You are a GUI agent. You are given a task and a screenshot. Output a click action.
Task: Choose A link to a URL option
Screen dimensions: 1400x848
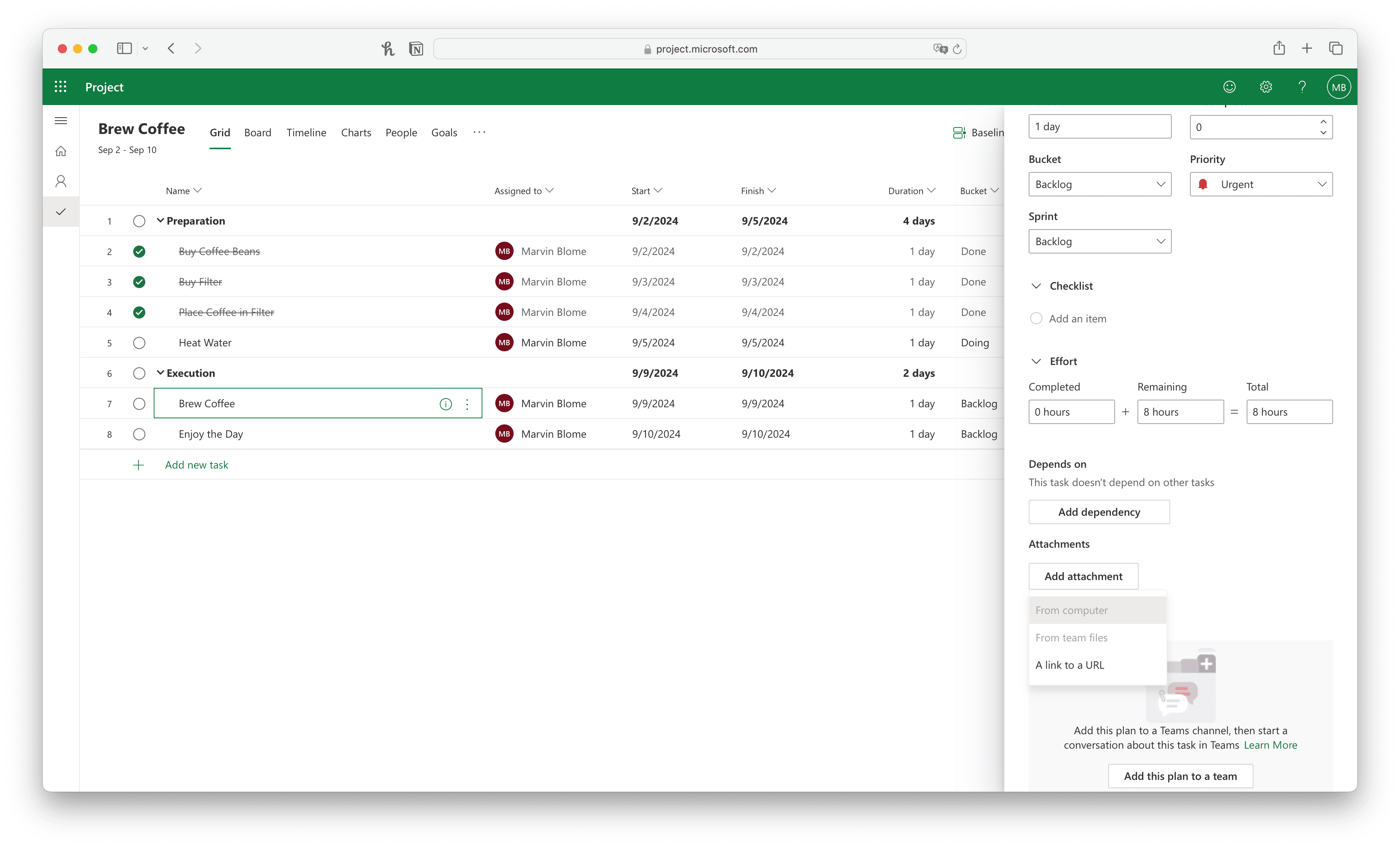point(1071,665)
